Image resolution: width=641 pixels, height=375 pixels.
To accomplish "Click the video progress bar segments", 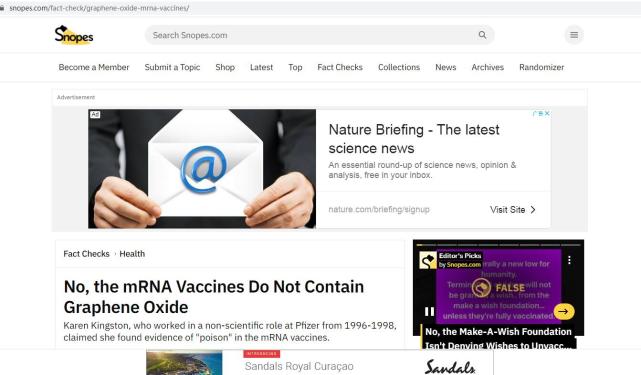I will tap(498, 245).
